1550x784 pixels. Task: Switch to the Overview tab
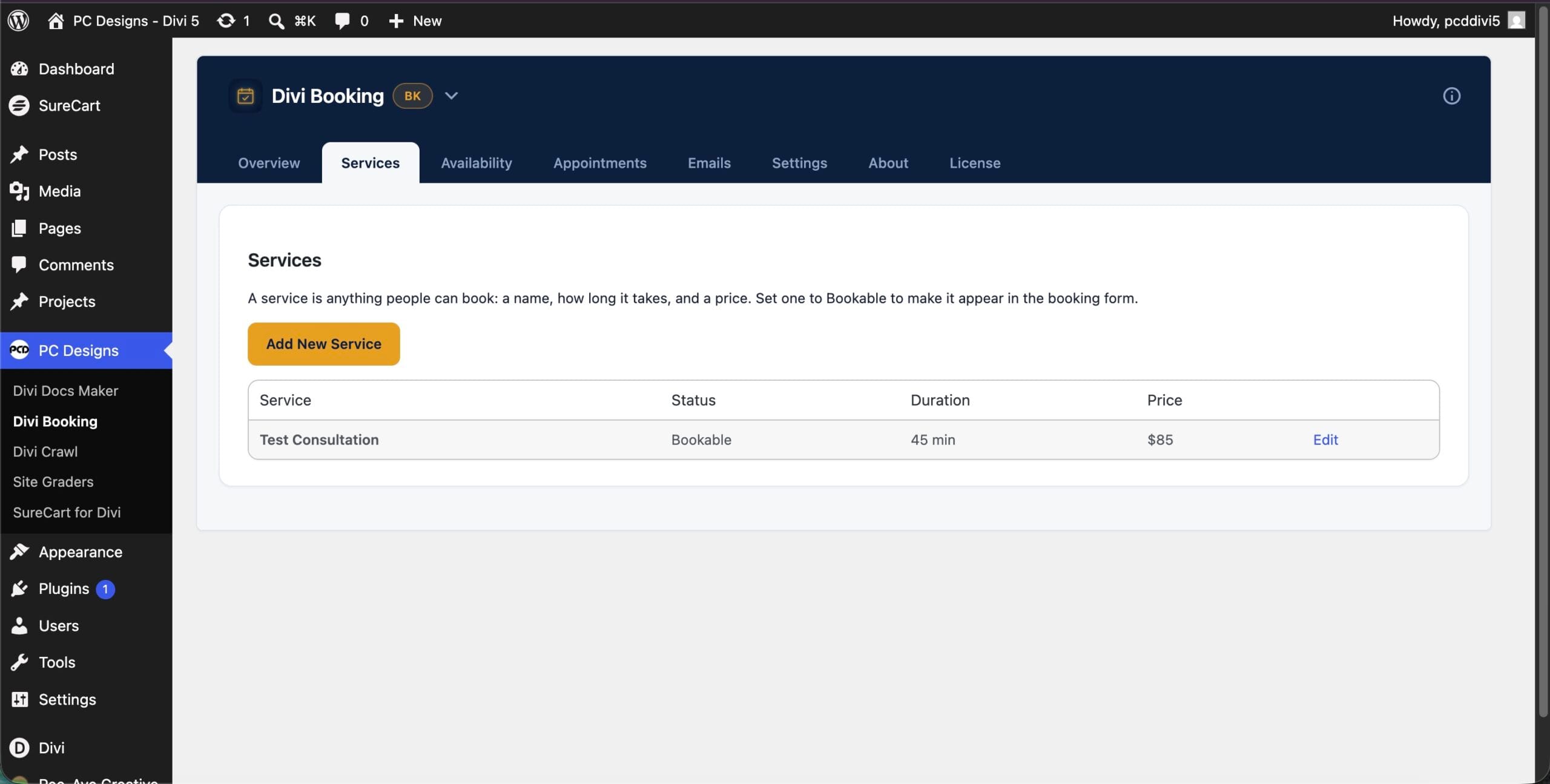click(269, 163)
